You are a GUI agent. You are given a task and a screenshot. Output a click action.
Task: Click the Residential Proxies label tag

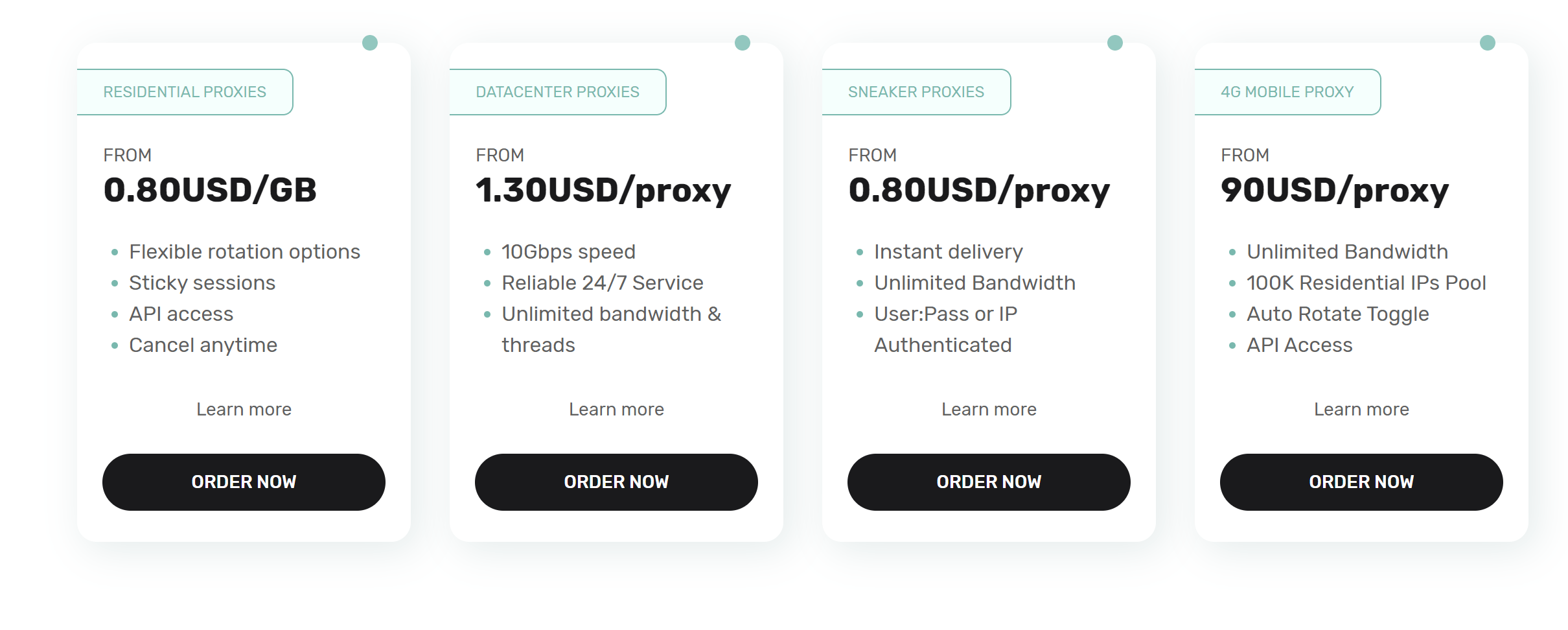tap(185, 92)
